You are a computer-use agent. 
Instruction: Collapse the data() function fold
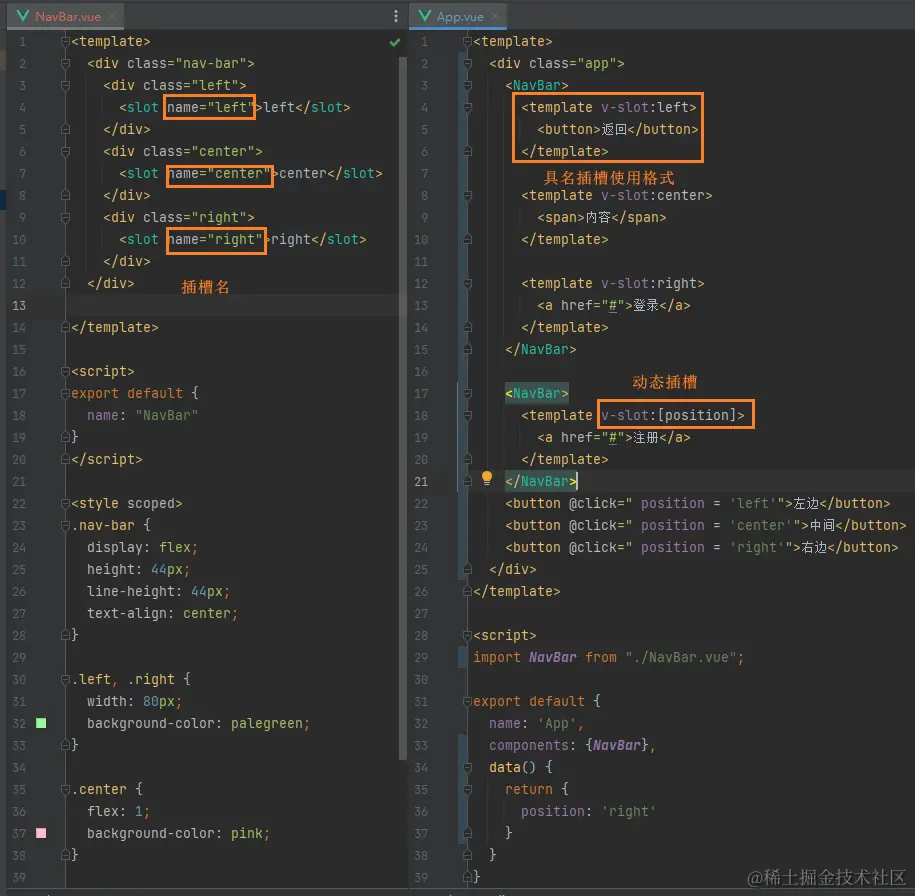(x=467, y=768)
